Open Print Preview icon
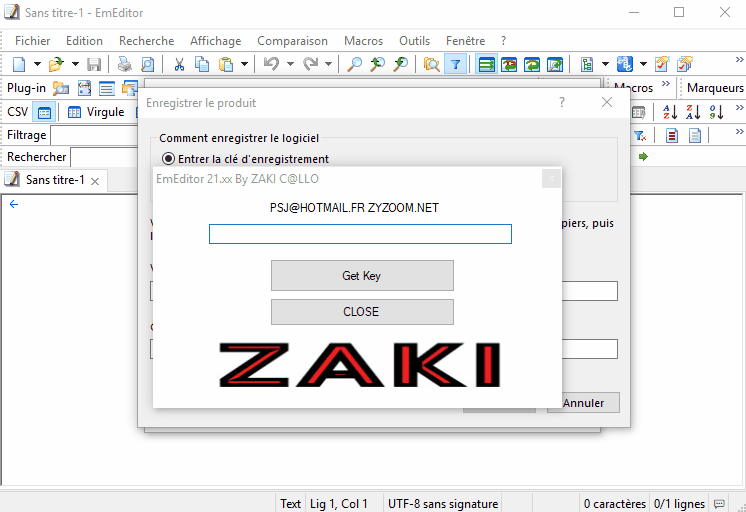 [x=148, y=64]
